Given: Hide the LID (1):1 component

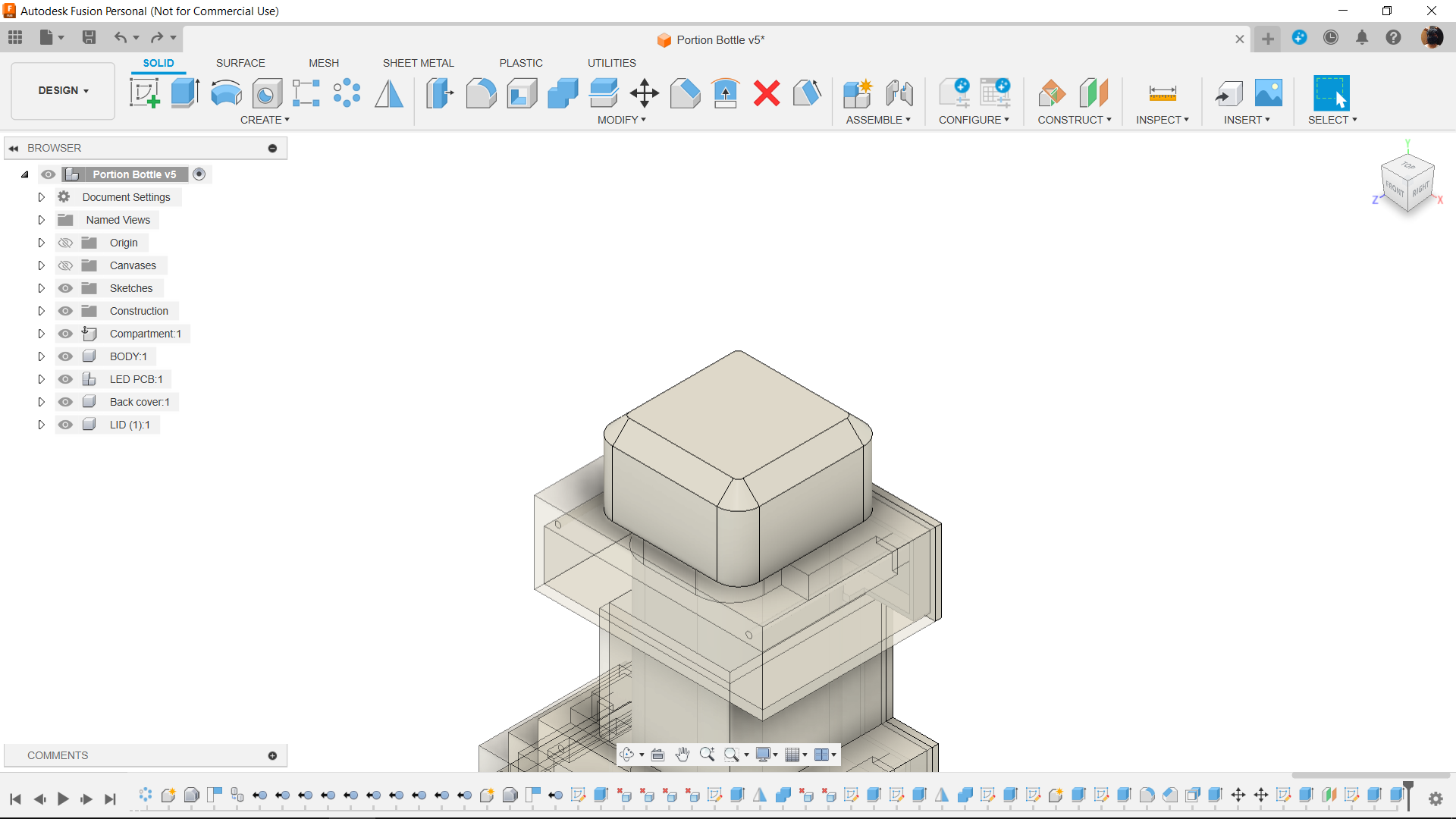Looking at the screenshot, I should tap(66, 425).
